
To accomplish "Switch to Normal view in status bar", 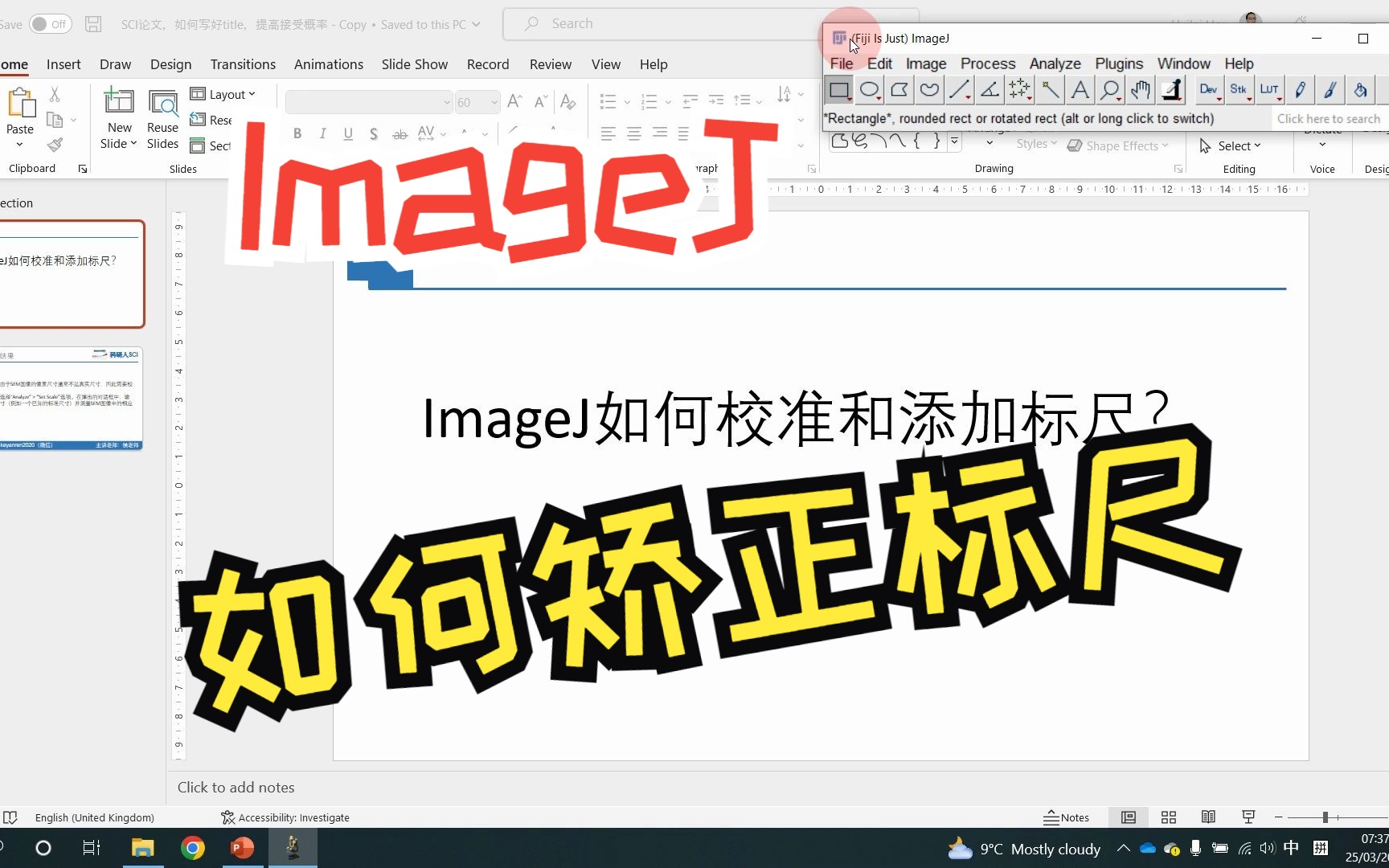I will click(1129, 817).
